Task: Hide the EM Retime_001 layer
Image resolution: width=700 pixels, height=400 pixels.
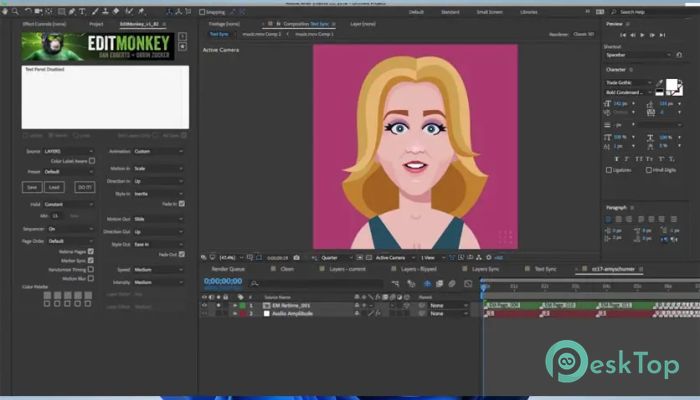Action: [x=204, y=305]
